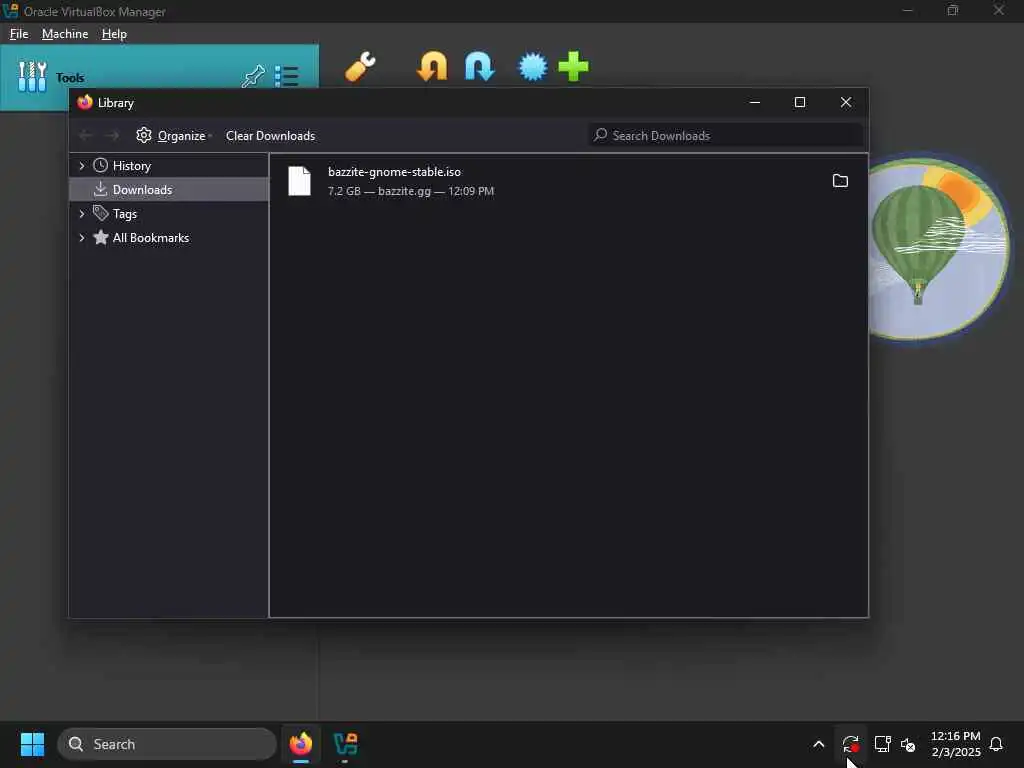Open the Machine menu in VirtualBox
1024x768 pixels.
(x=65, y=33)
